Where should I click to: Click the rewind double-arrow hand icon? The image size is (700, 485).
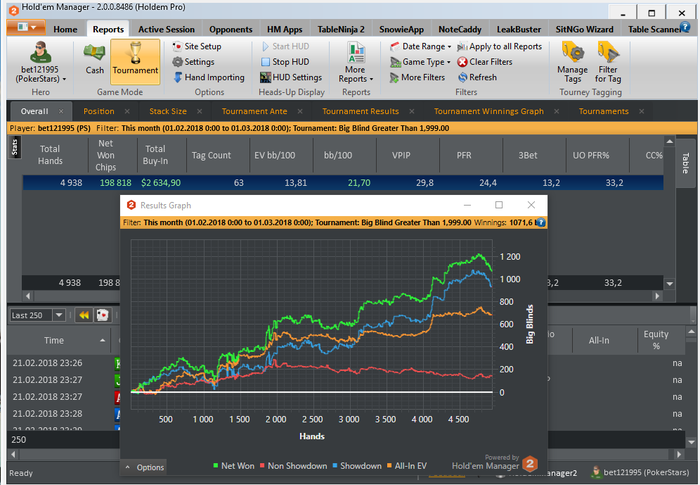[x=83, y=315]
